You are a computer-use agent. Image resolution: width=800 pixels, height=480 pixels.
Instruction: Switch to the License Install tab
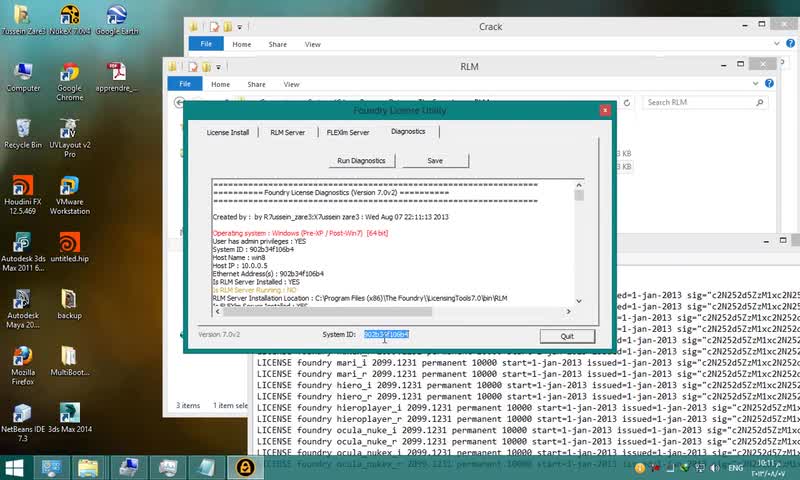(228, 132)
